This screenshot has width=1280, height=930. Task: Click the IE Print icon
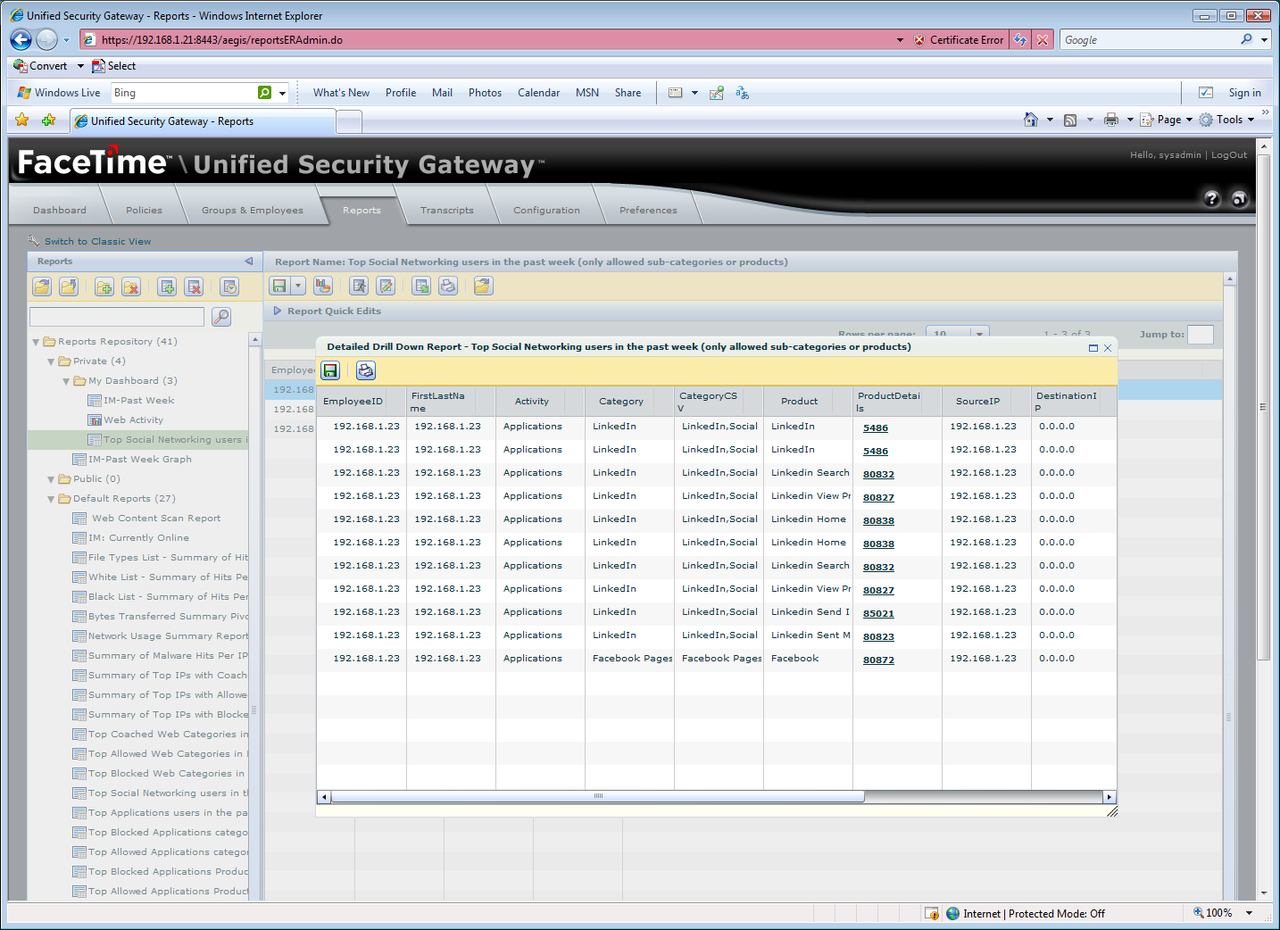[x=1111, y=120]
